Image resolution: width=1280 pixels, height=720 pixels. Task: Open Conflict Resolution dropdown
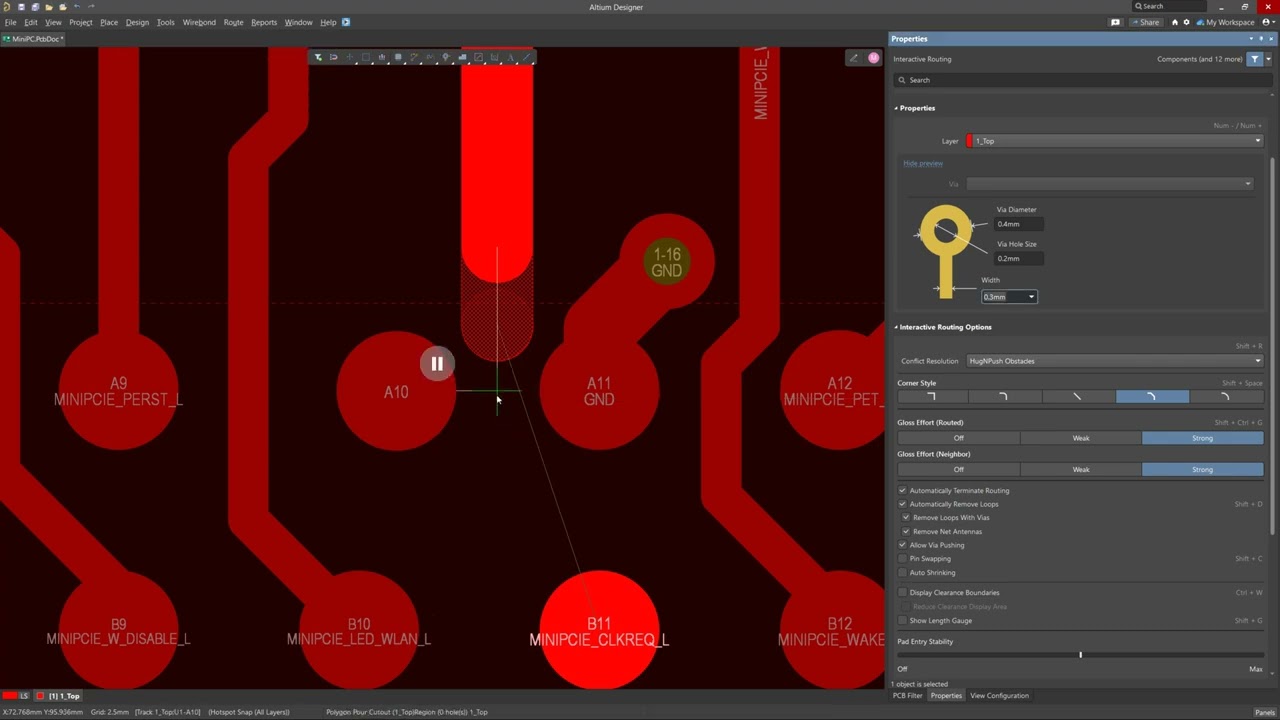point(1114,361)
